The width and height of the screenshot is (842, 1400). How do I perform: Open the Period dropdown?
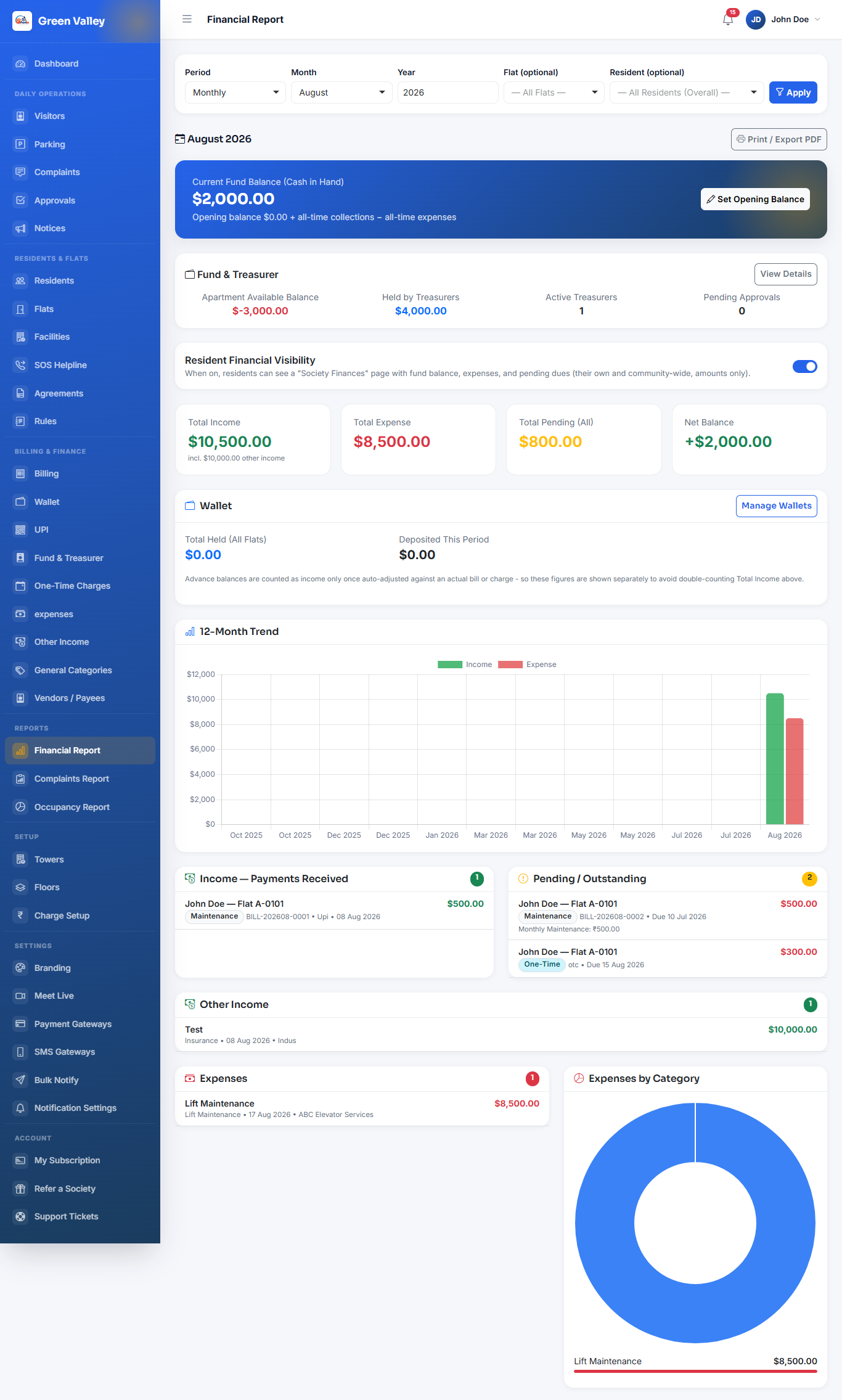coord(235,92)
